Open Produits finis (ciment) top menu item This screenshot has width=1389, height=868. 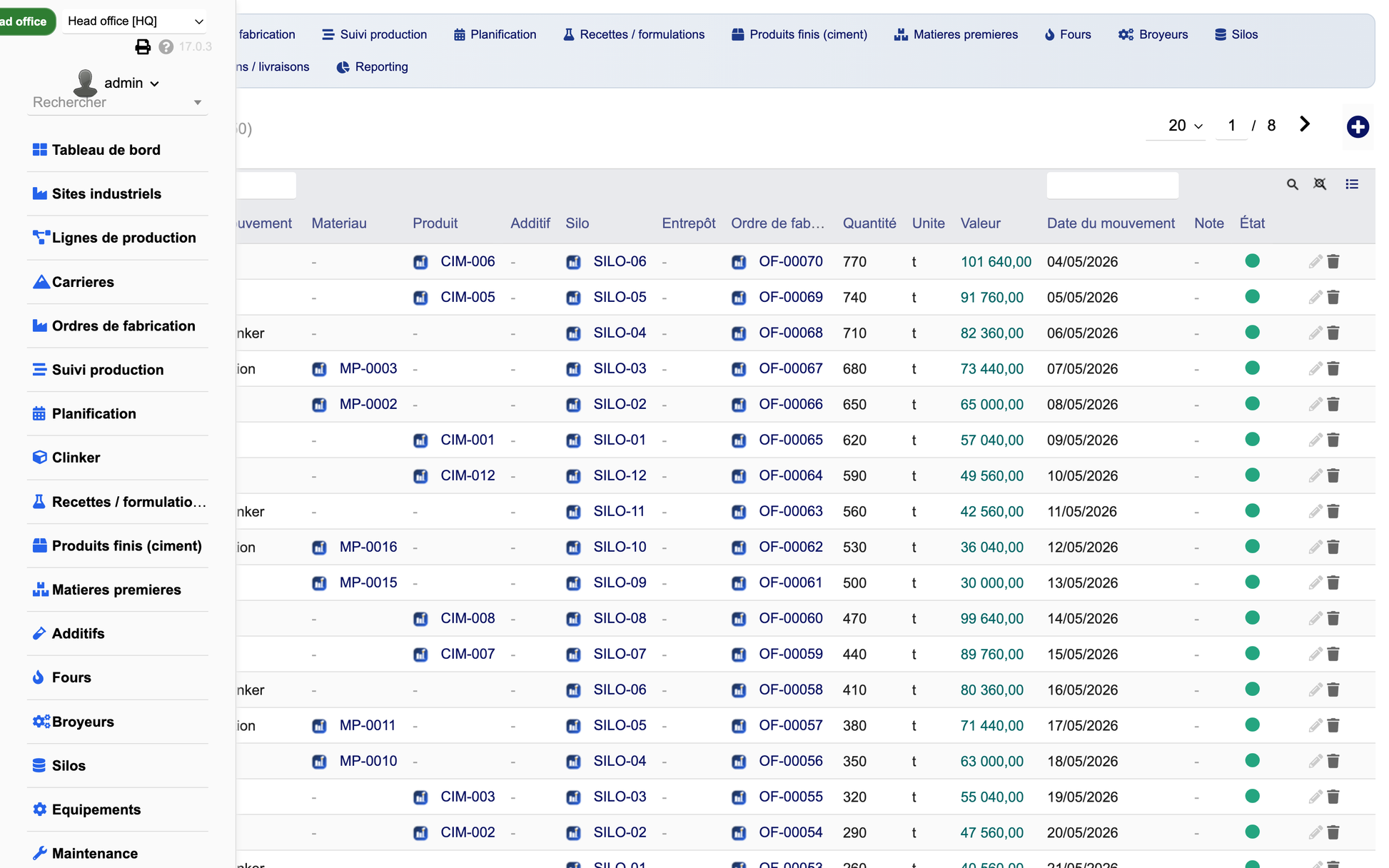(x=799, y=34)
